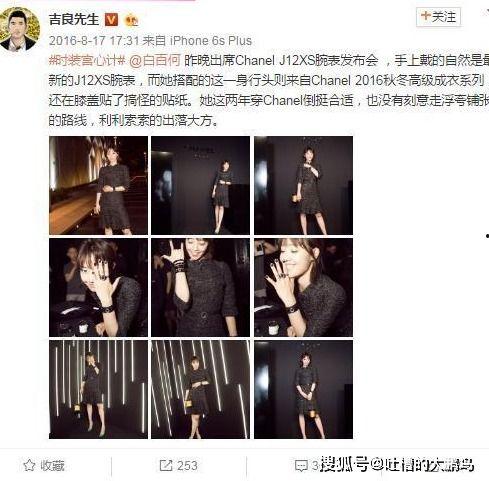Open the first photo, top-left thumbnail
Screen dimensions: 489x481
(98, 185)
